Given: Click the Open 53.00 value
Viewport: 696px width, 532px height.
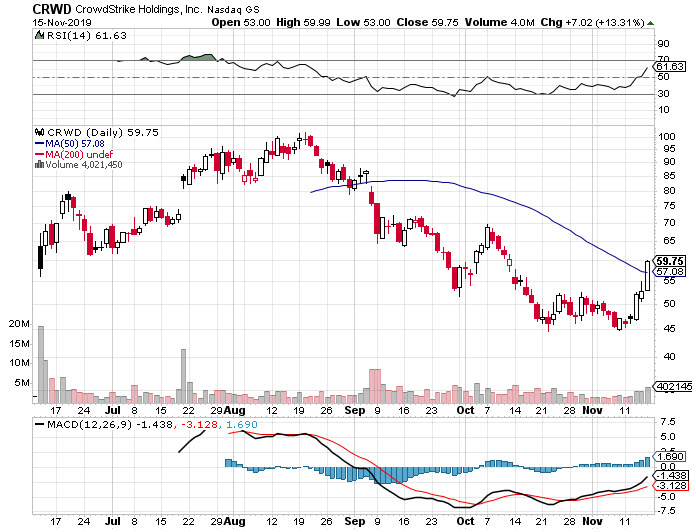Looking at the screenshot, I should [241, 22].
